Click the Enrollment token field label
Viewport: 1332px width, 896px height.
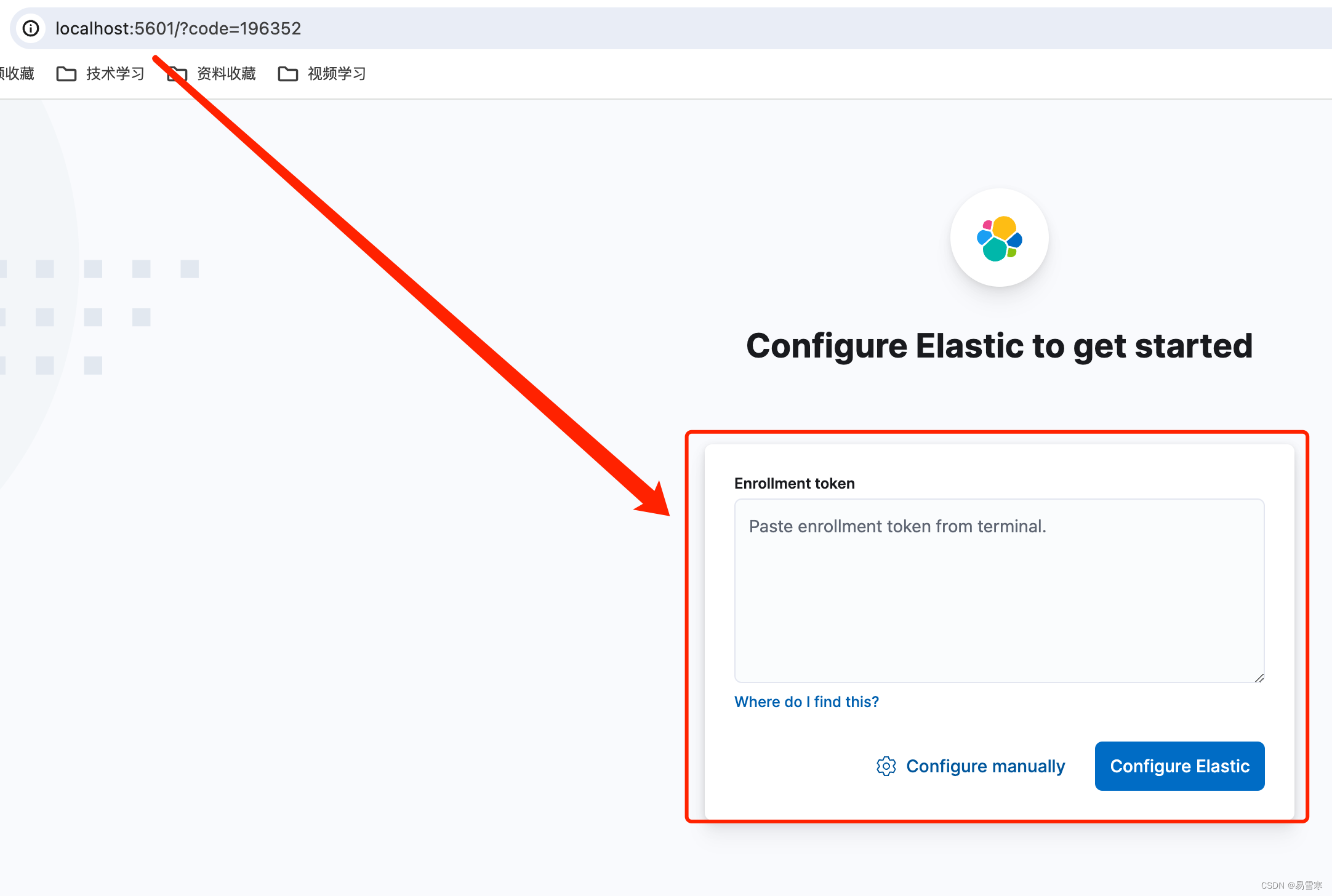coord(794,483)
